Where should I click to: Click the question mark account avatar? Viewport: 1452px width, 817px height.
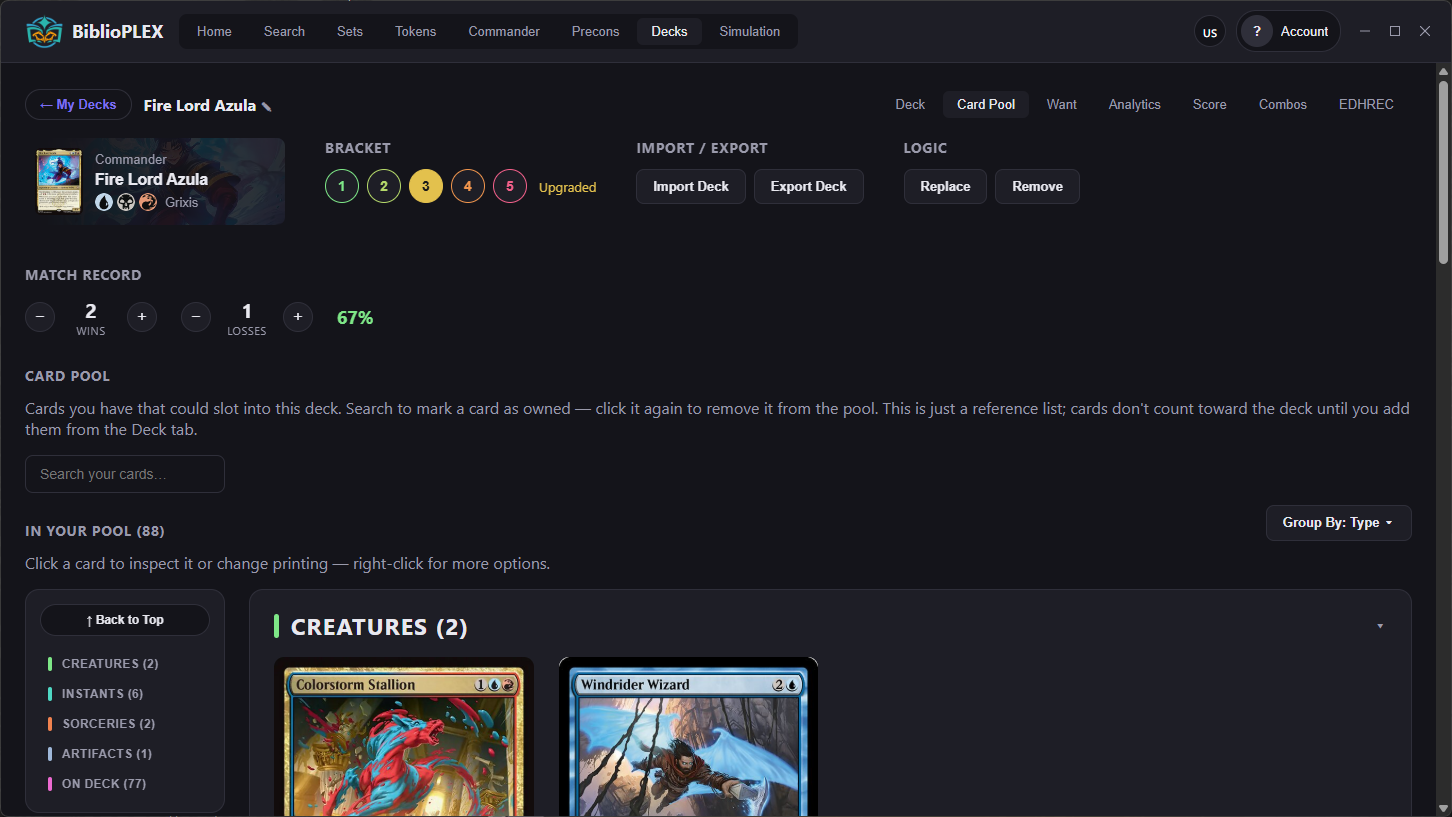point(1257,32)
